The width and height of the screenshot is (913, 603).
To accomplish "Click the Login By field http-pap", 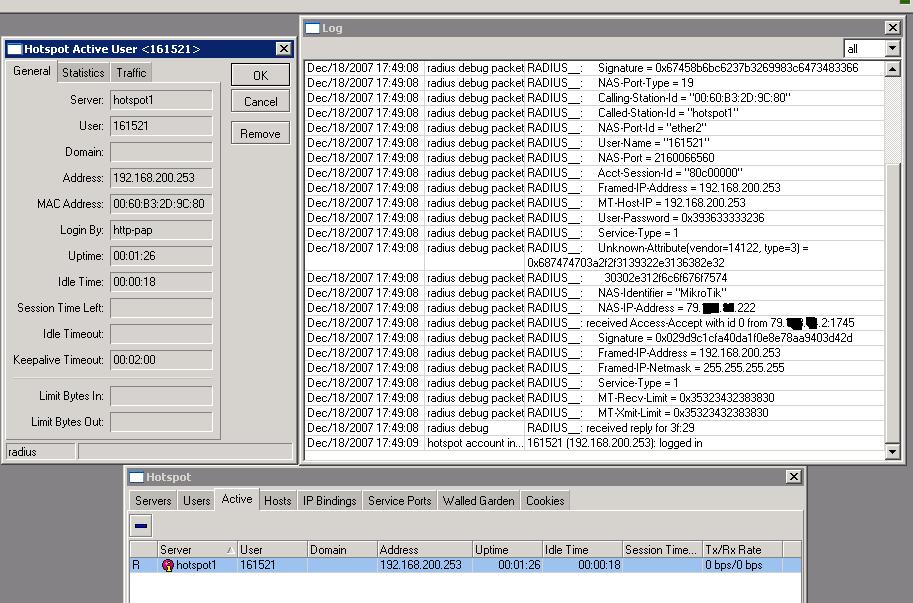I will pos(161,230).
